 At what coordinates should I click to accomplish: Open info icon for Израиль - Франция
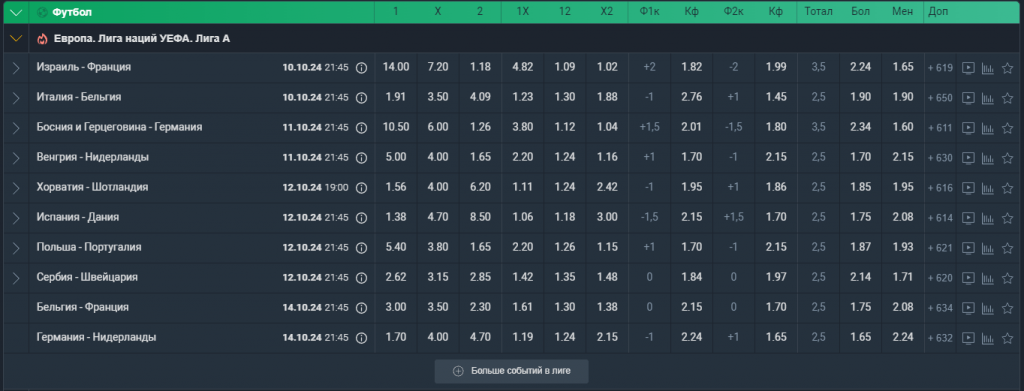pos(361,67)
